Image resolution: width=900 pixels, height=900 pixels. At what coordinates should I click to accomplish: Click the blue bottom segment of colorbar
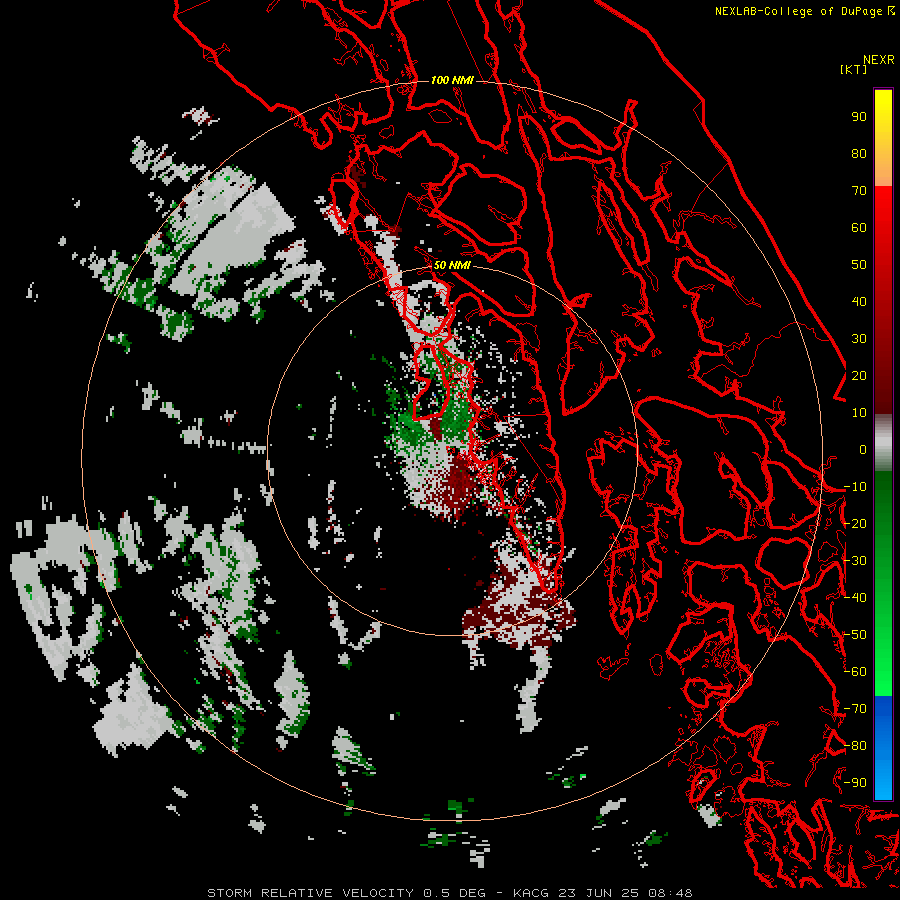(x=883, y=748)
